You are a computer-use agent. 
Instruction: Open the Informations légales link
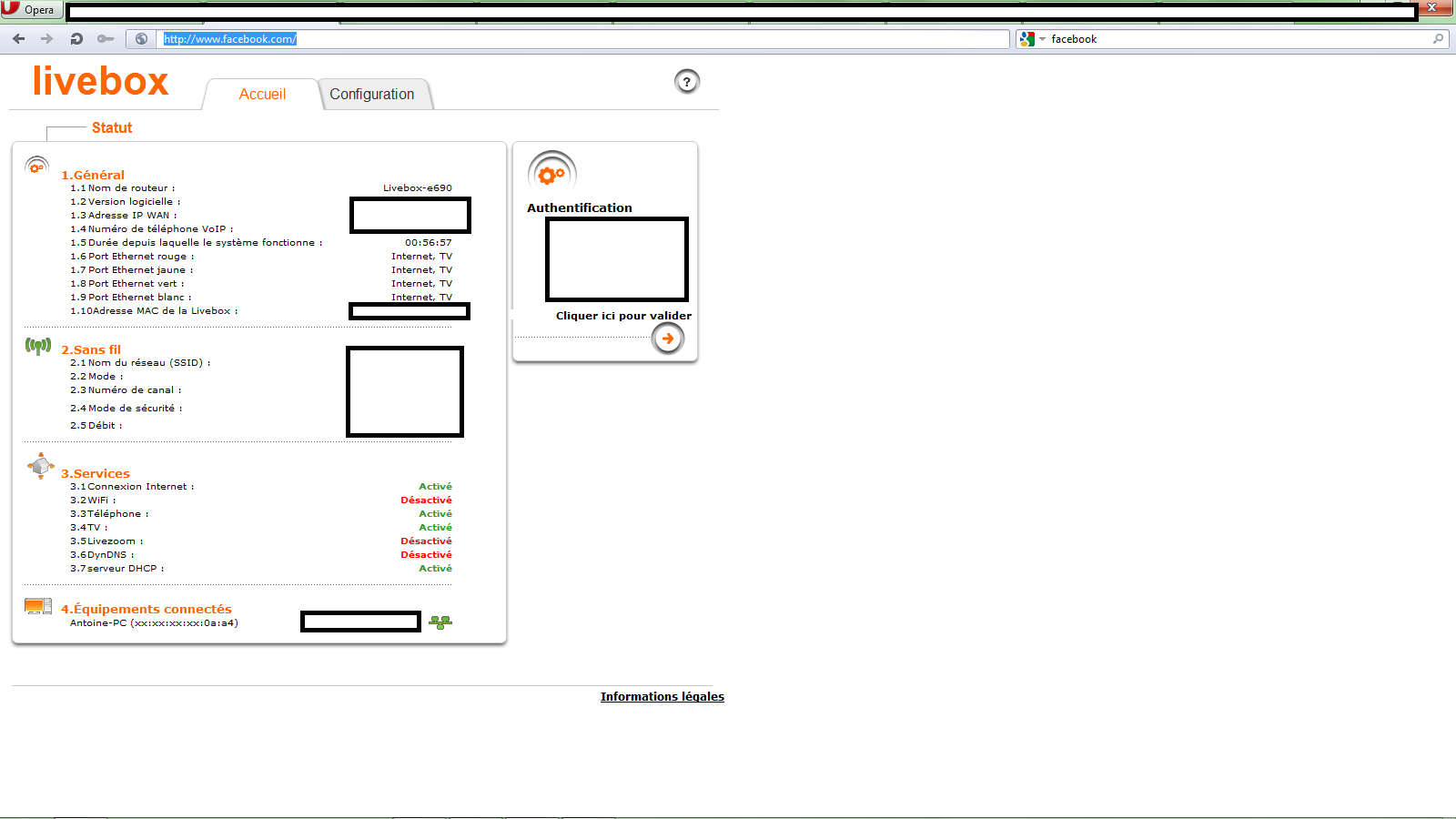[662, 697]
